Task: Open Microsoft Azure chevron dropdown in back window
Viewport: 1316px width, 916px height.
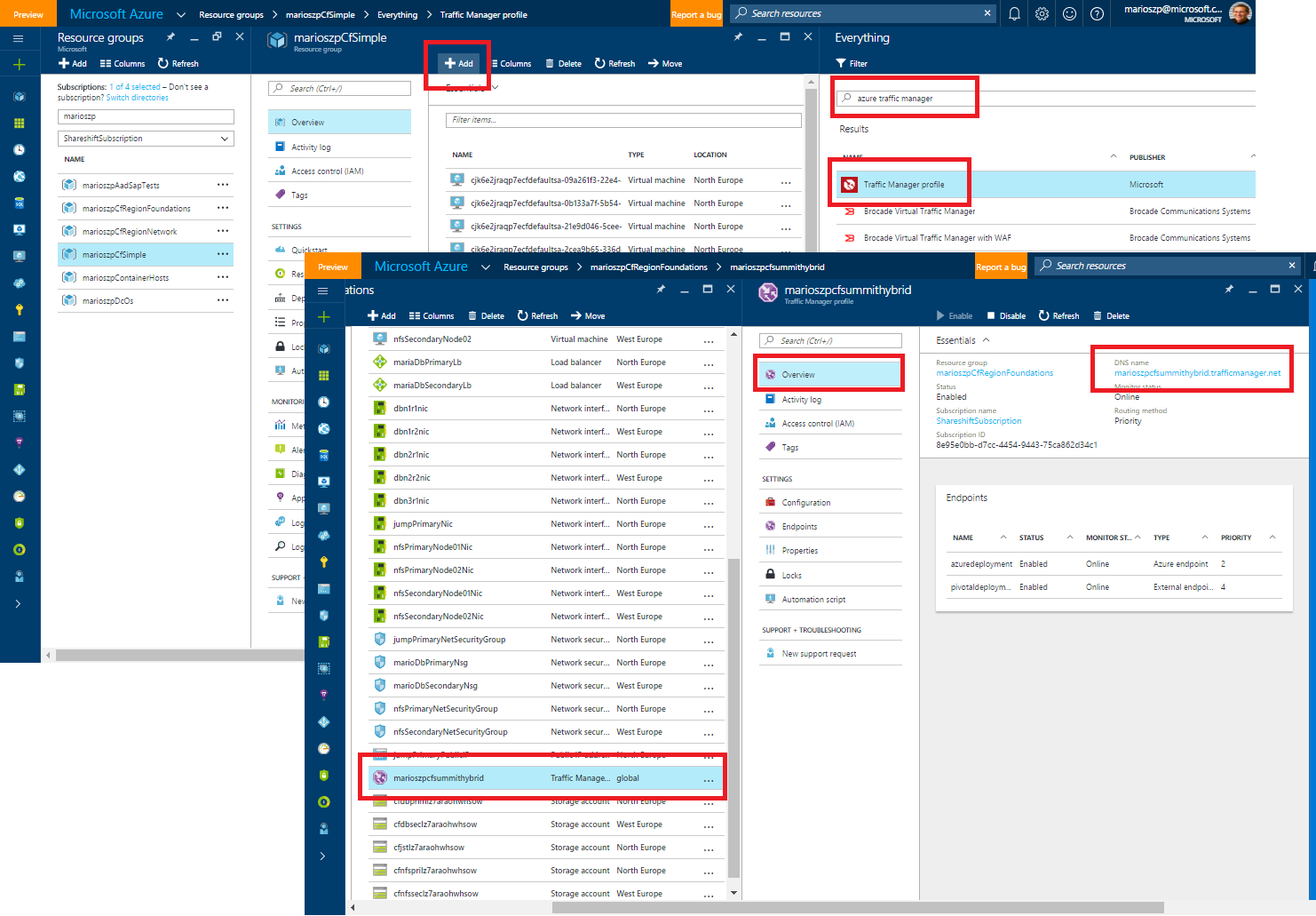Action: tap(181, 14)
